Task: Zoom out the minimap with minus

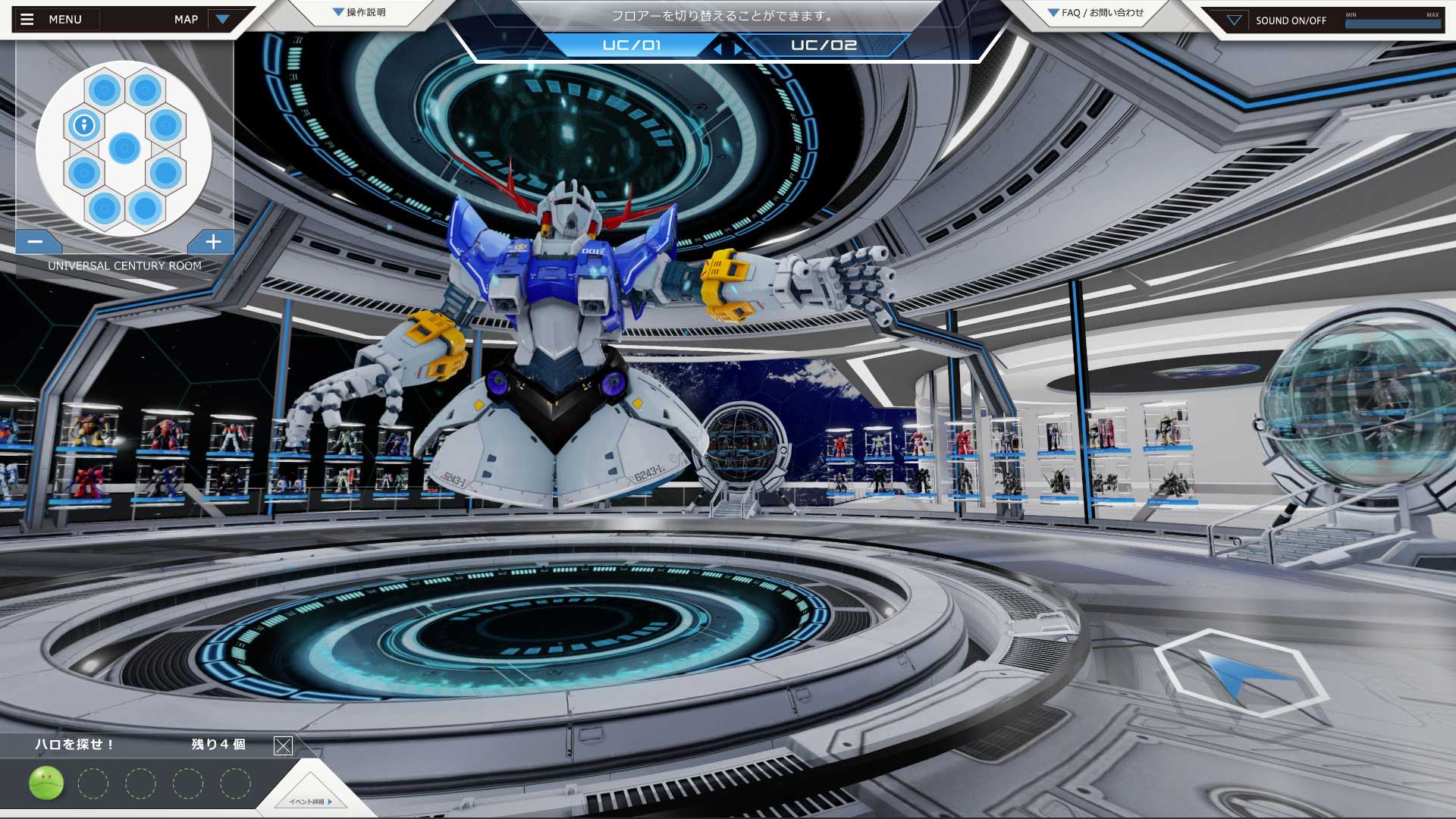Action: click(35, 242)
